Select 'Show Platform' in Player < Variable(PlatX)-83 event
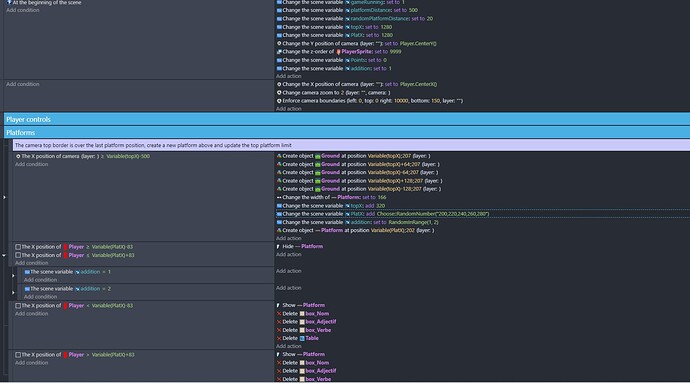The height and width of the screenshot is (383, 690). pos(301,305)
